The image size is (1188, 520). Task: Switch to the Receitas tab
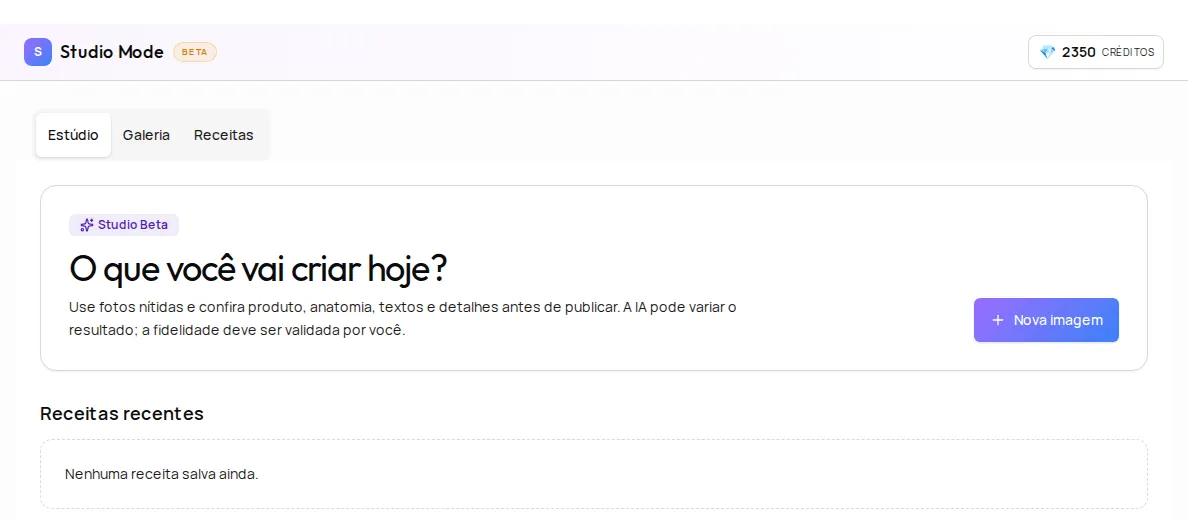(224, 135)
